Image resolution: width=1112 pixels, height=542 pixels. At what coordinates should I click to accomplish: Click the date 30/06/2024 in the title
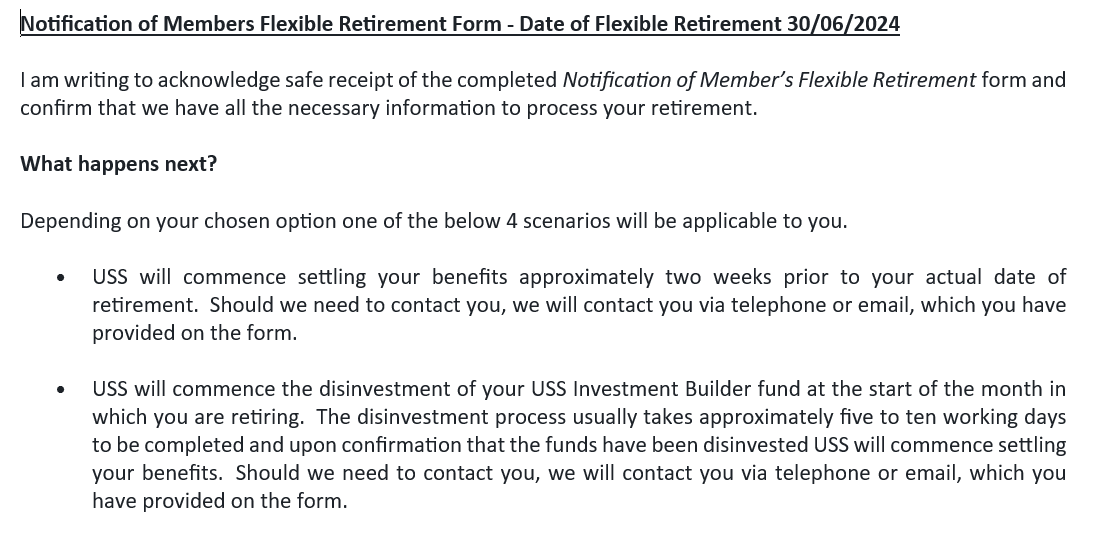click(843, 23)
